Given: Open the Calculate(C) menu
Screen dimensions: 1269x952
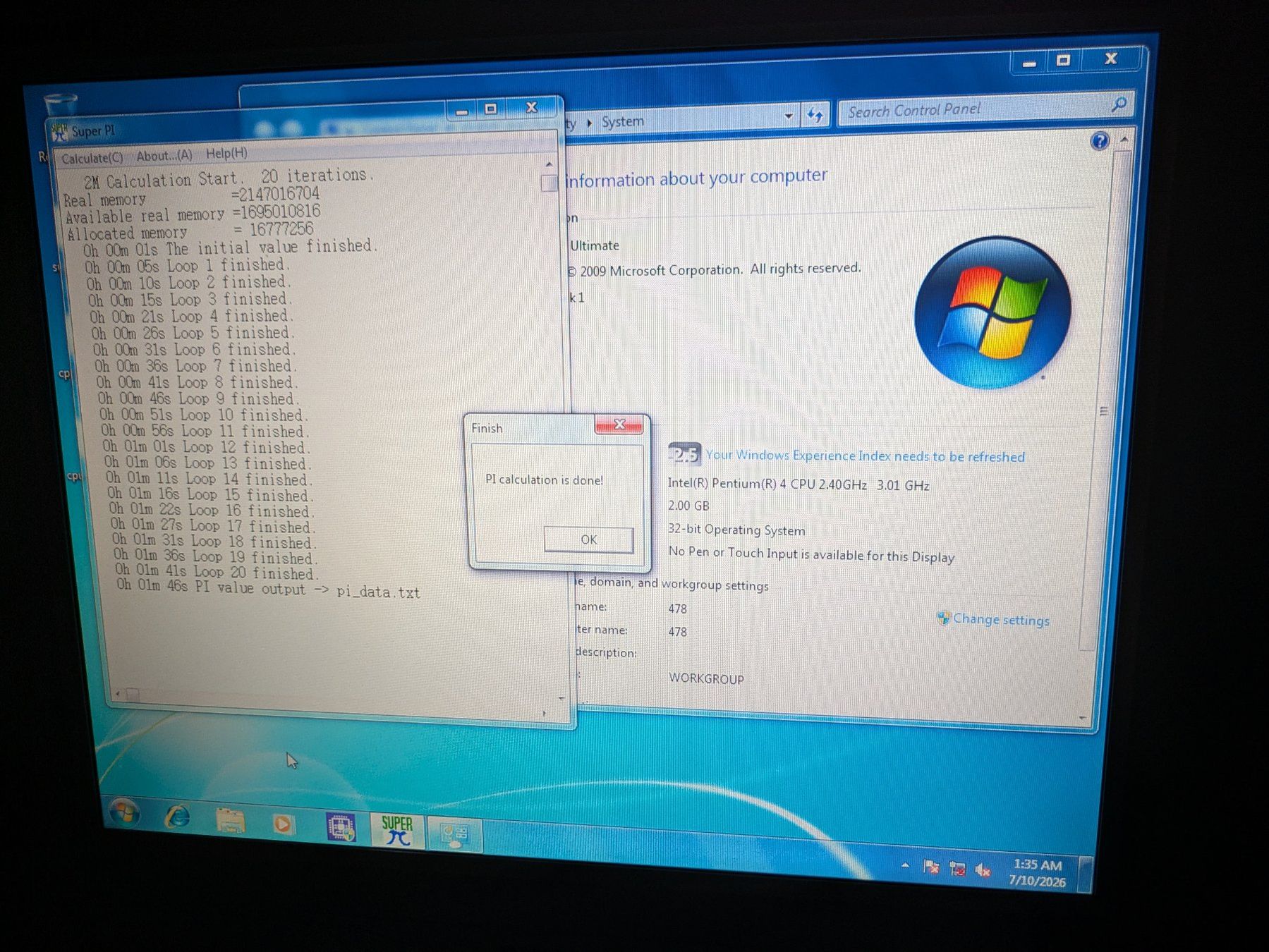Looking at the screenshot, I should [x=92, y=158].
